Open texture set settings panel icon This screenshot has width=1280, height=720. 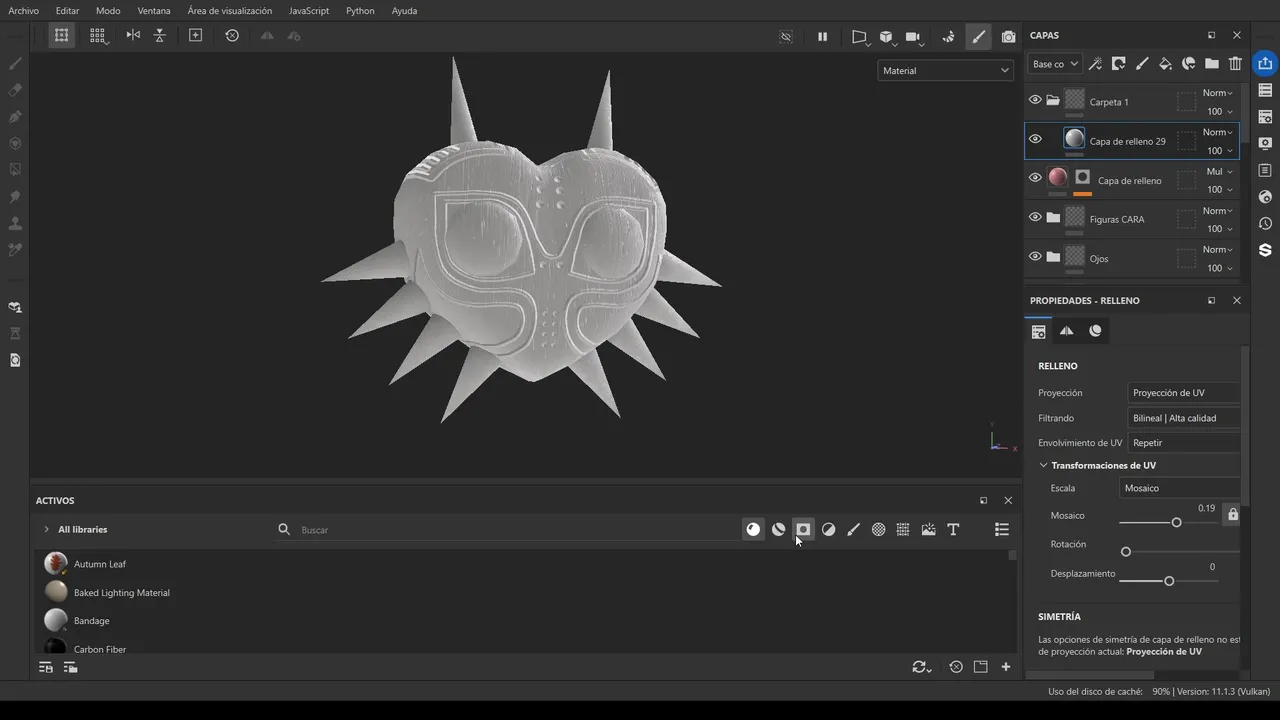pos(1265,117)
